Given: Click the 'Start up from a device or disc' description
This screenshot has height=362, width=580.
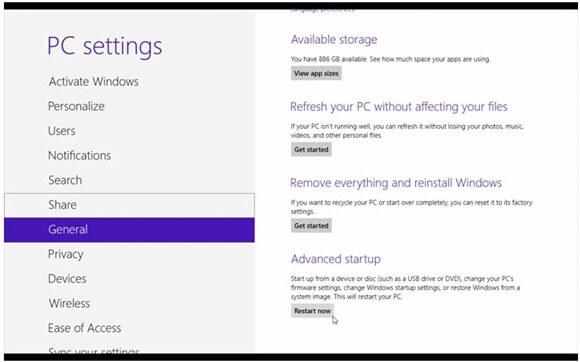Looking at the screenshot, I should click(x=405, y=288).
